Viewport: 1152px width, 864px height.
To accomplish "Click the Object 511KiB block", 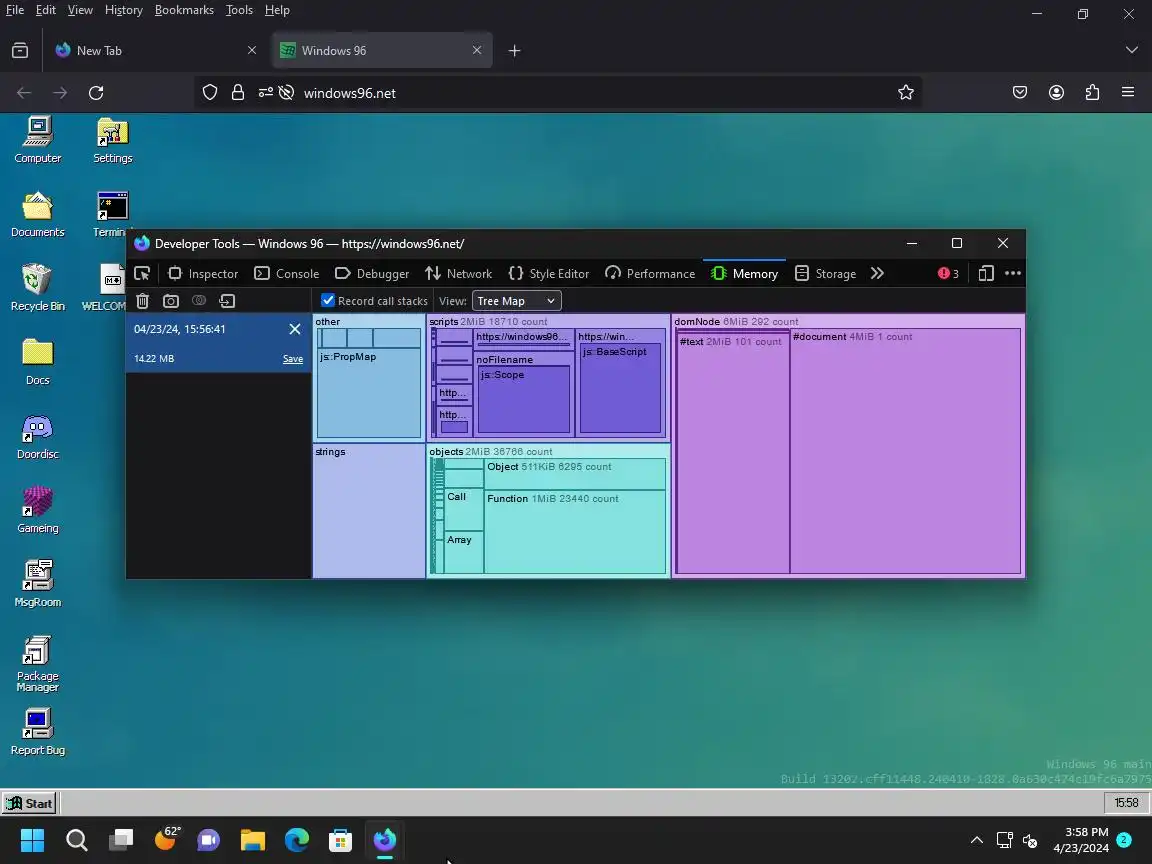I will pyautogui.click(x=575, y=474).
